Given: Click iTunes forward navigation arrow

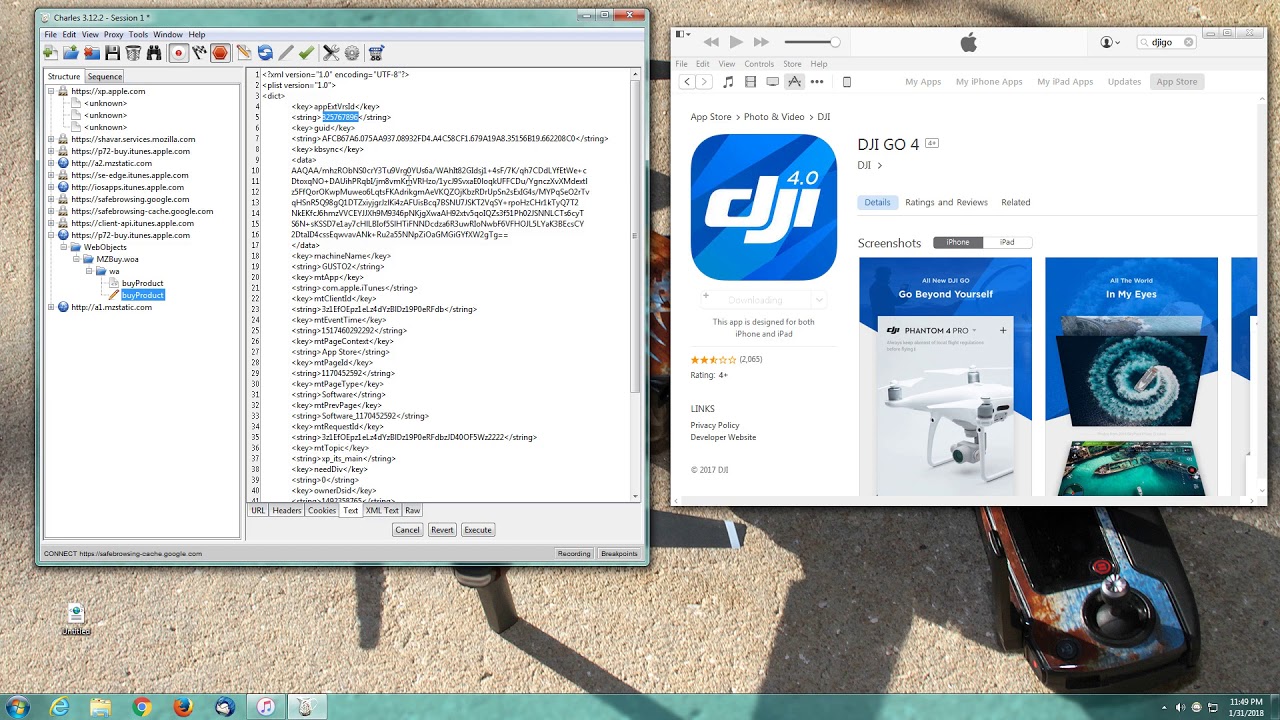Looking at the screenshot, I should point(704,82).
